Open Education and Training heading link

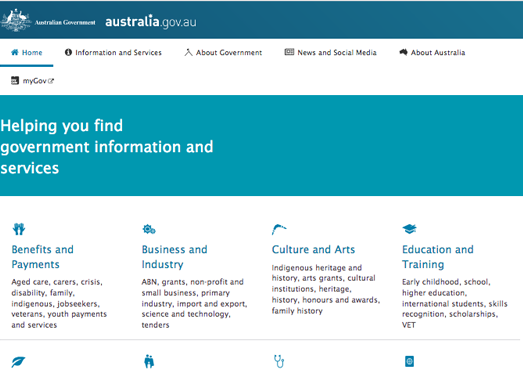(x=438, y=257)
